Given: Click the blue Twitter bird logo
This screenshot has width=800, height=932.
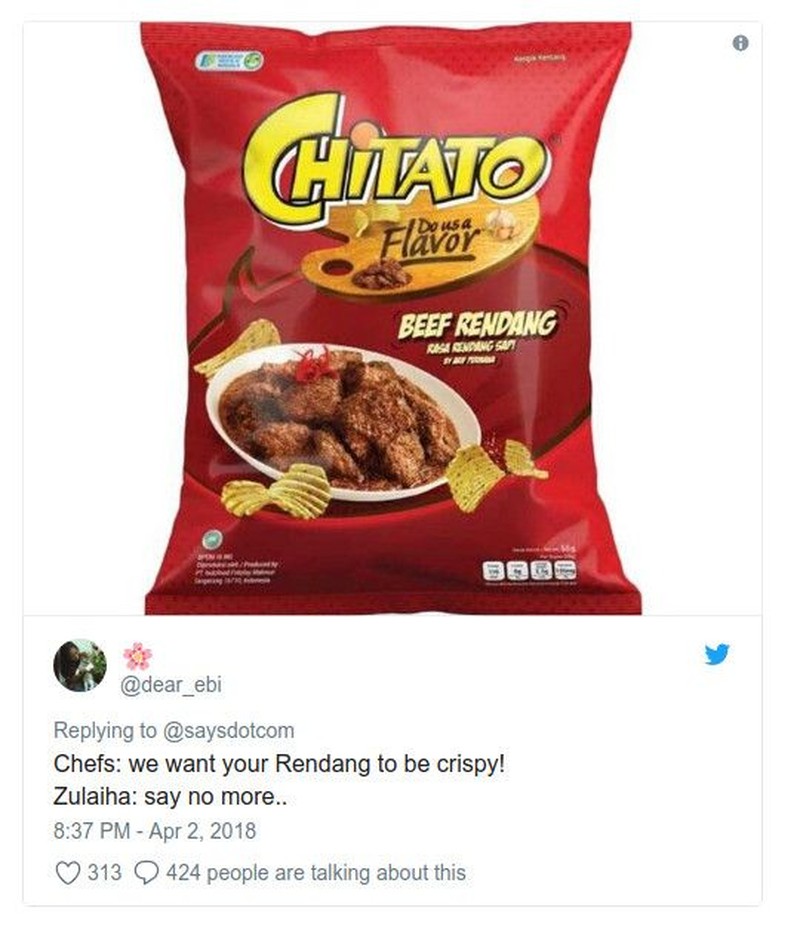Looking at the screenshot, I should [717, 654].
